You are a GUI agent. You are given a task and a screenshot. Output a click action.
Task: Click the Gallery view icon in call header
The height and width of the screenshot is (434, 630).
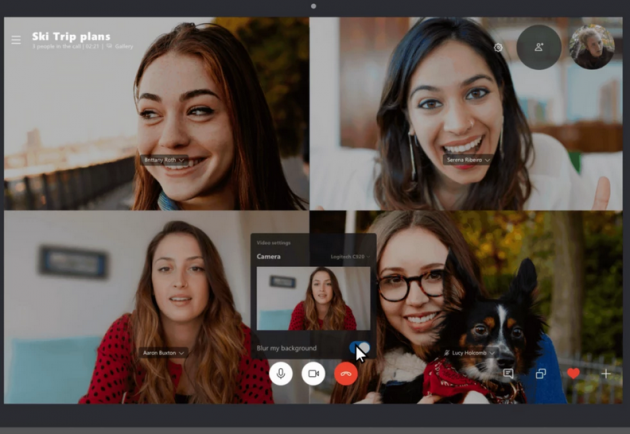pyautogui.click(x=109, y=47)
